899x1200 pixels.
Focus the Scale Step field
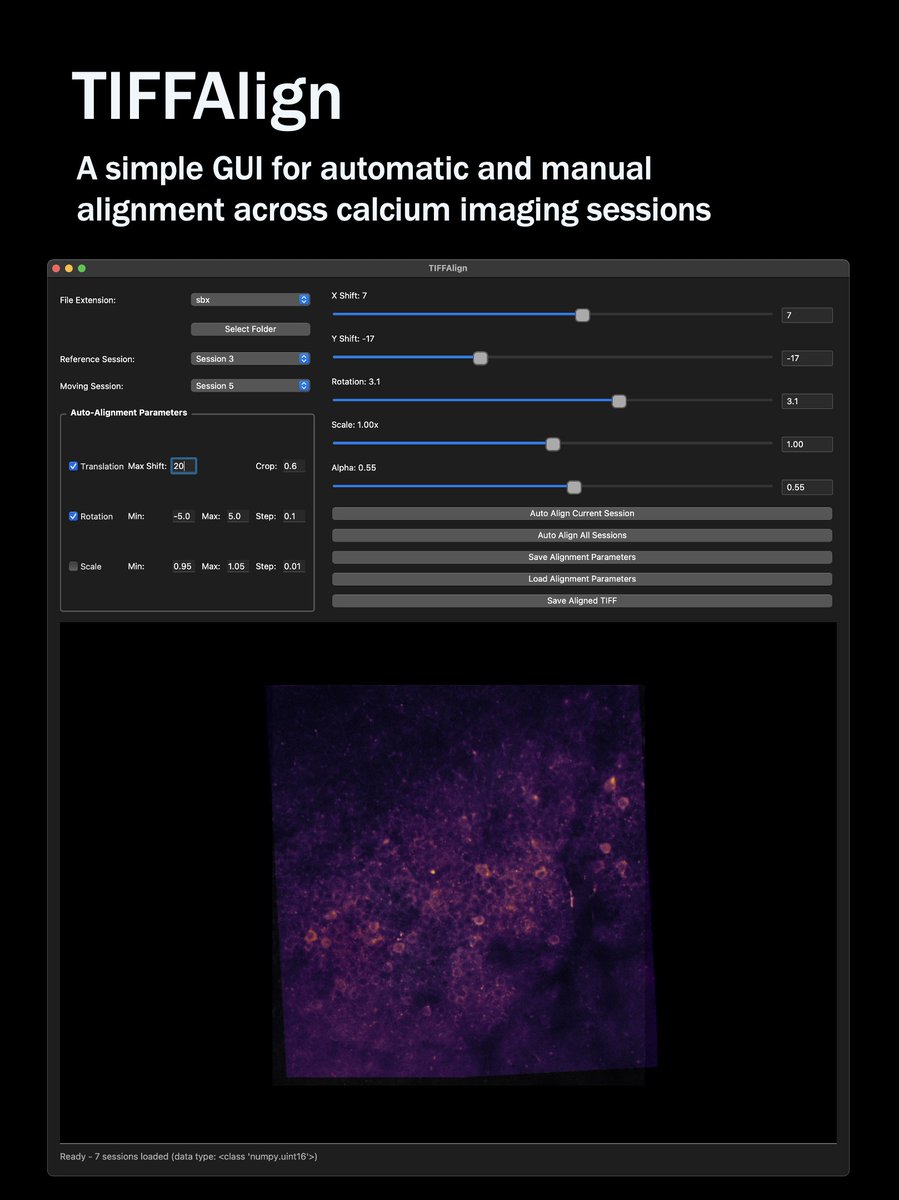[x=294, y=566]
